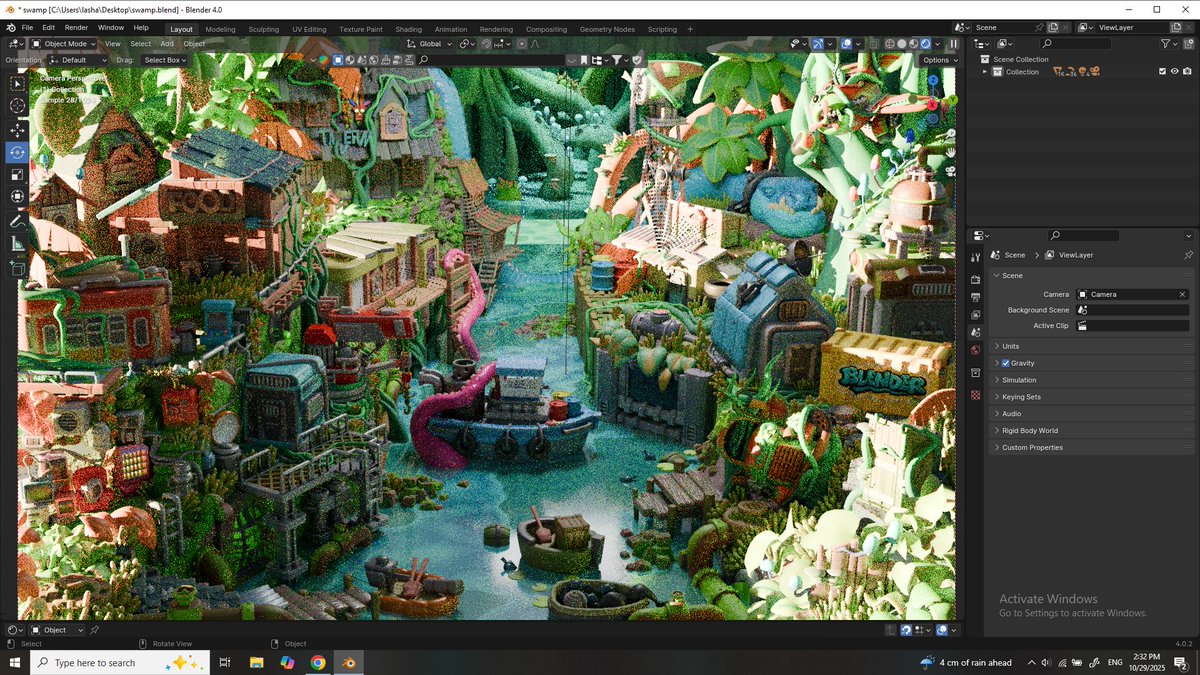Choose the Annotate tool
Viewport: 1200px width, 675px height.
tap(19, 220)
